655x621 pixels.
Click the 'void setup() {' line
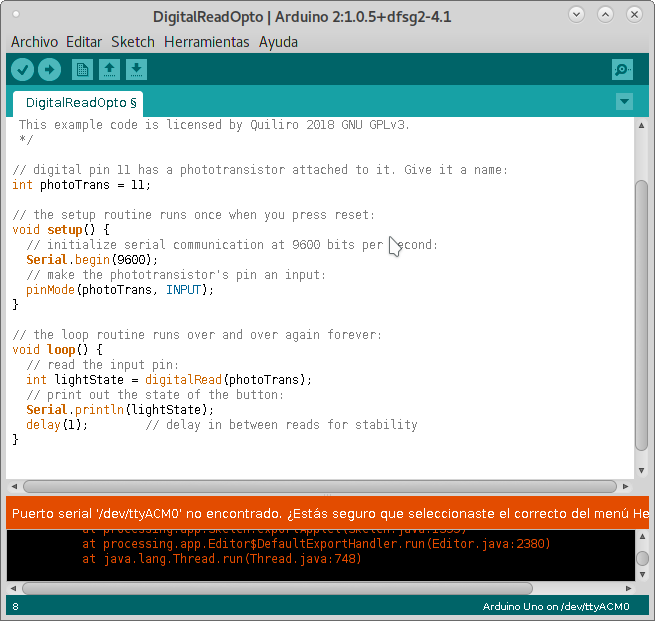tap(61, 230)
